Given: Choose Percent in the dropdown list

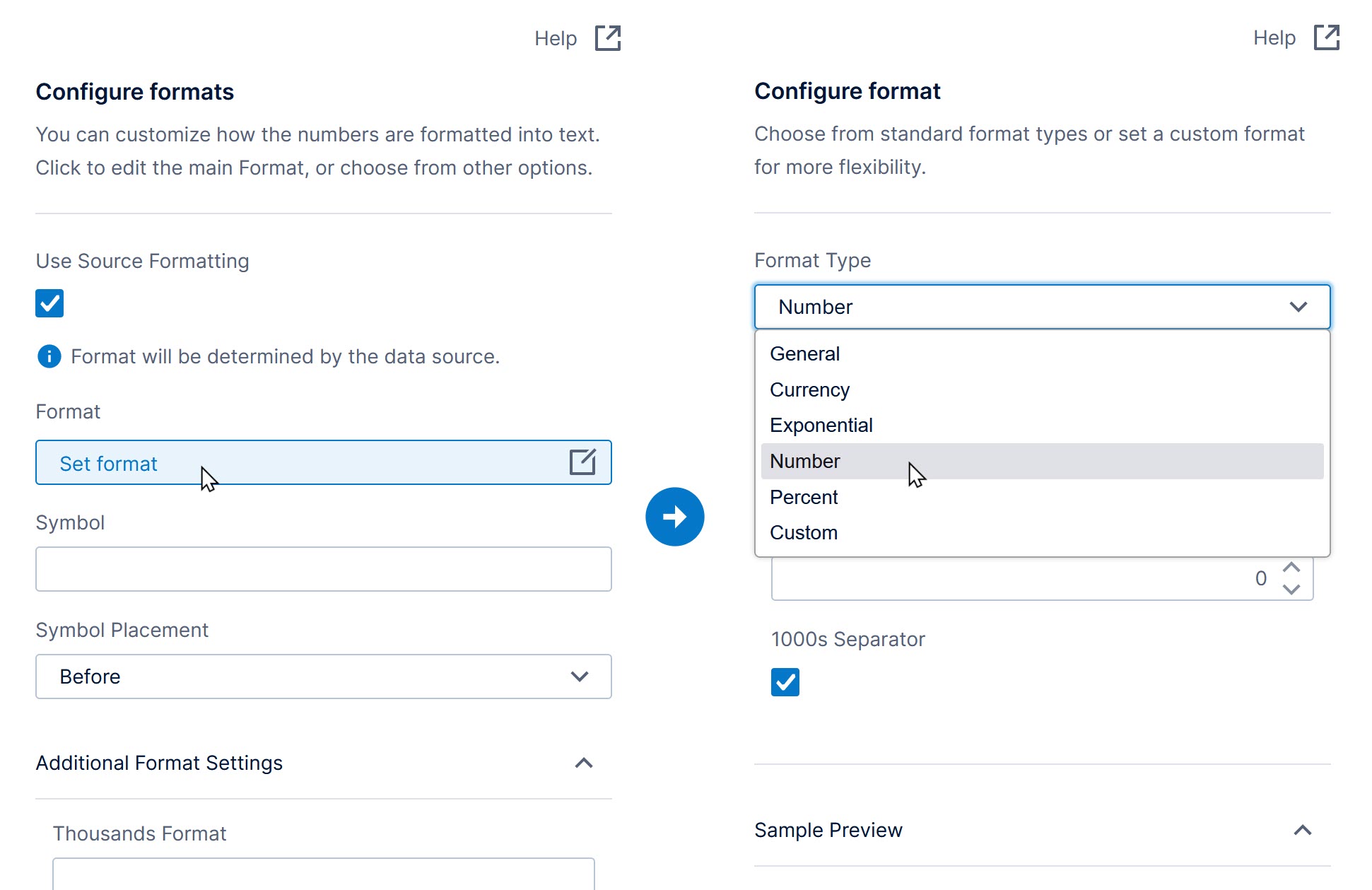Looking at the screenshot, I should [x=804, y=497].
